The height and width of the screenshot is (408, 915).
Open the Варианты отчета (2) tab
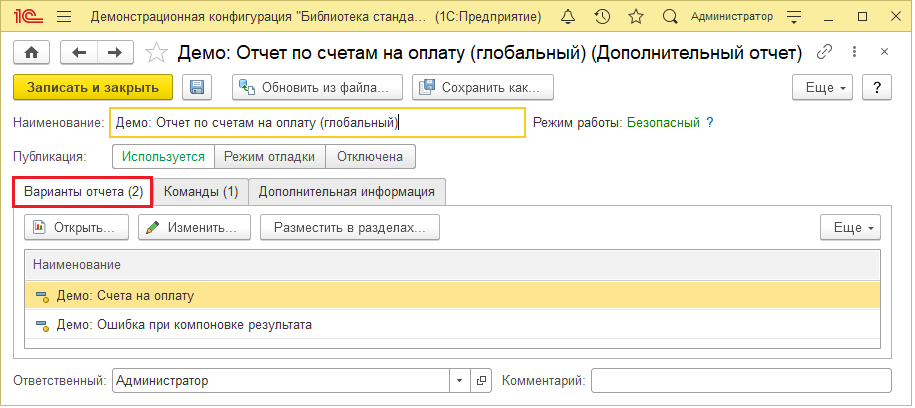pos(83,192)
